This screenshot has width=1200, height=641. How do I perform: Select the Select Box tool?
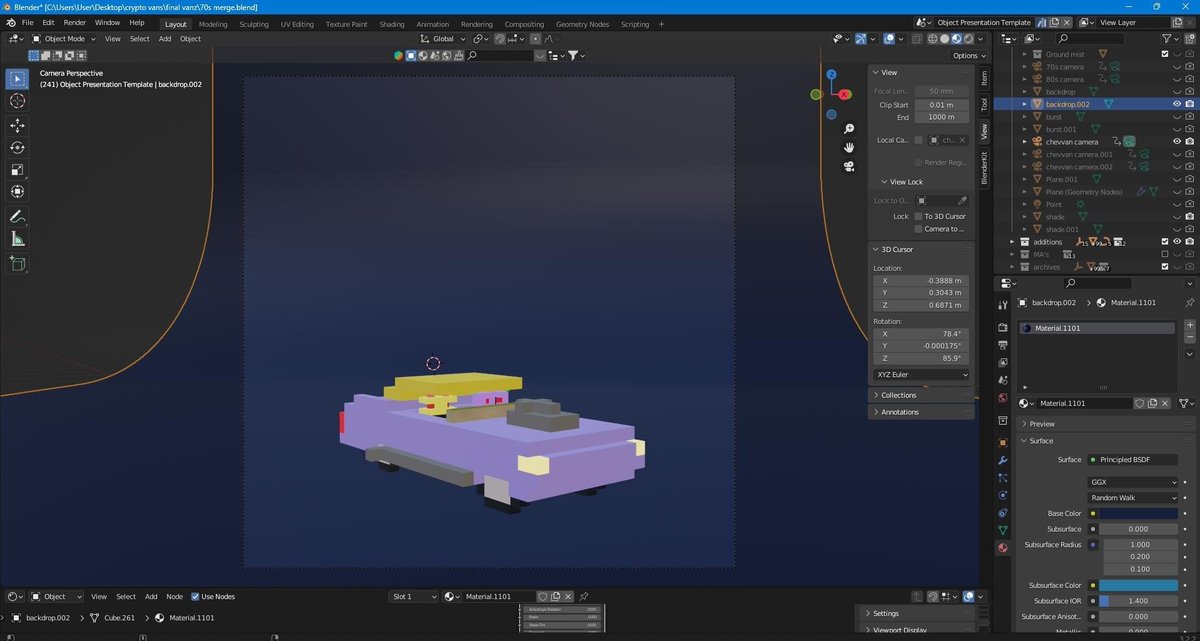pyautogui.click(x=18, y=78)
